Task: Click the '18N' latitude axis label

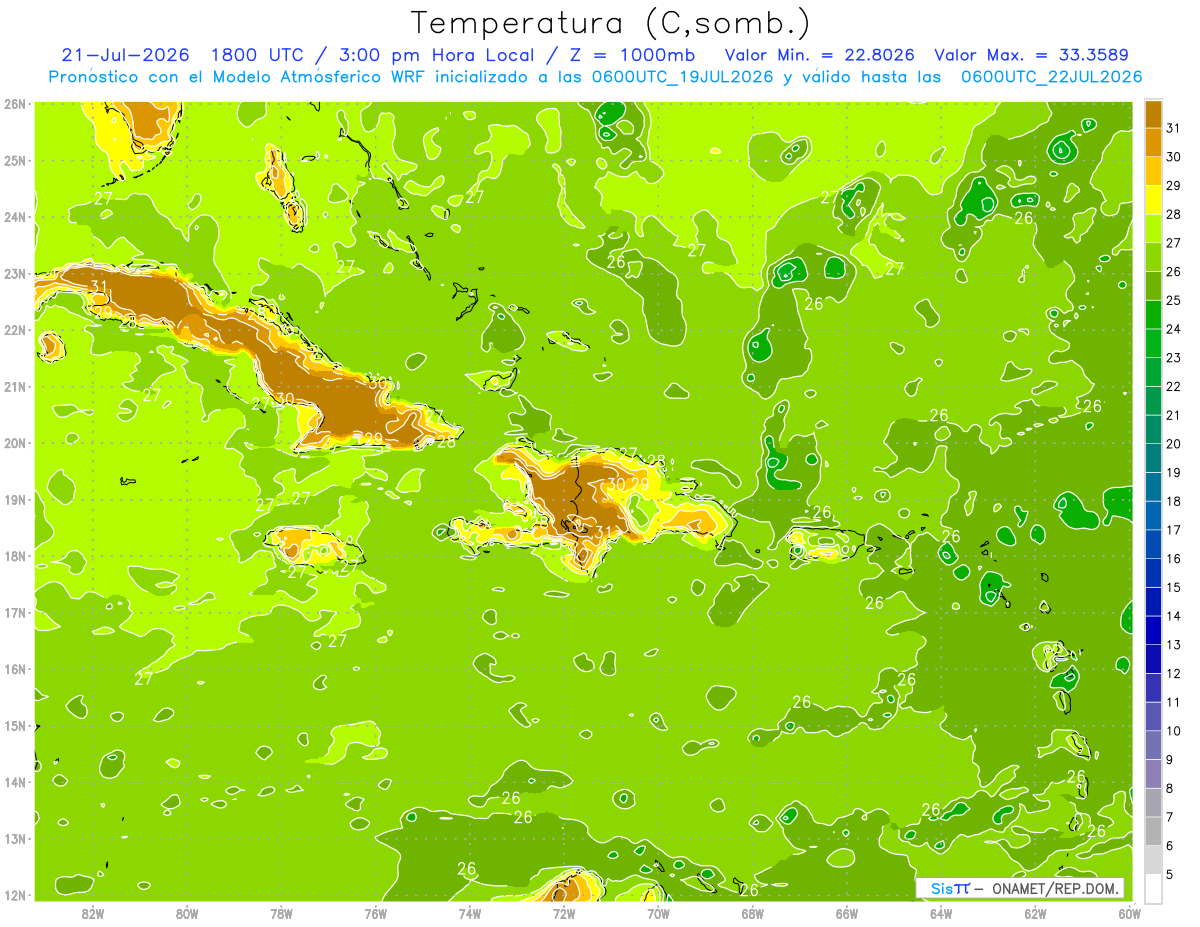Action: coord(15,555)
